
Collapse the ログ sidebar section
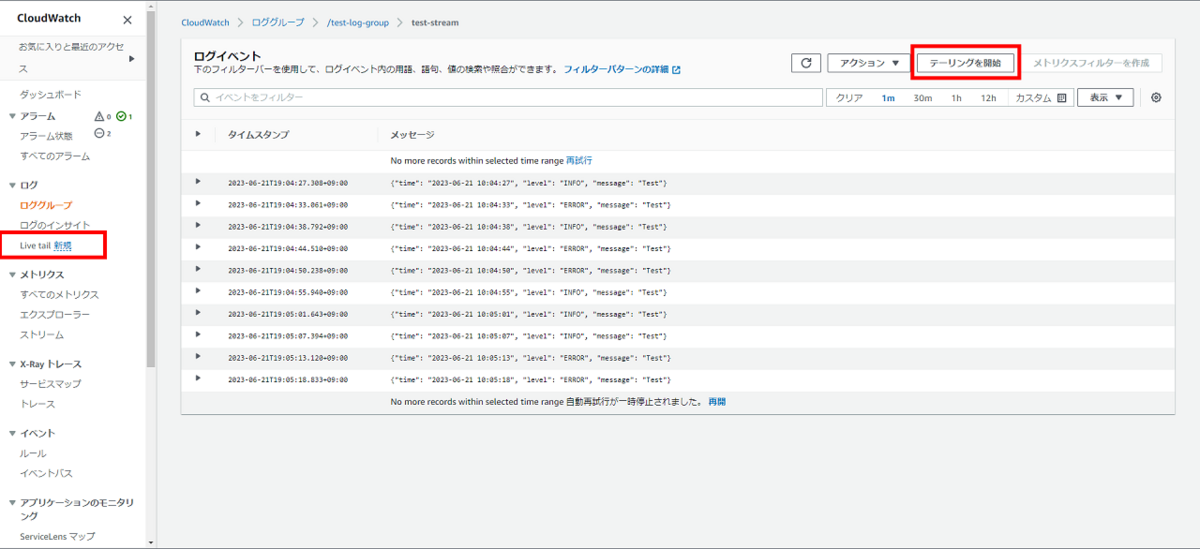[x=11, y=186]
